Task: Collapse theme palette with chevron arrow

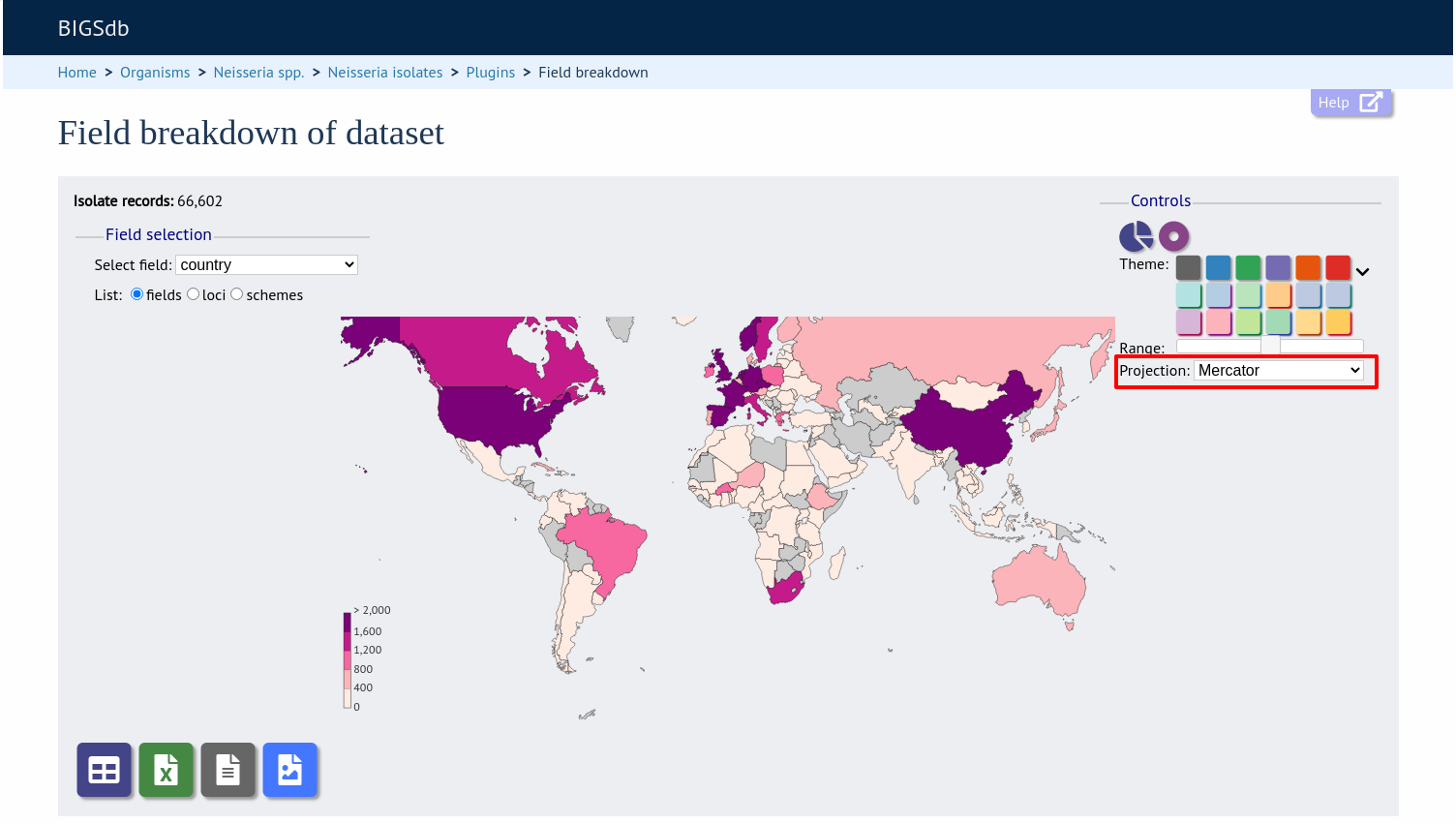Action: [x=1362, y=272]
